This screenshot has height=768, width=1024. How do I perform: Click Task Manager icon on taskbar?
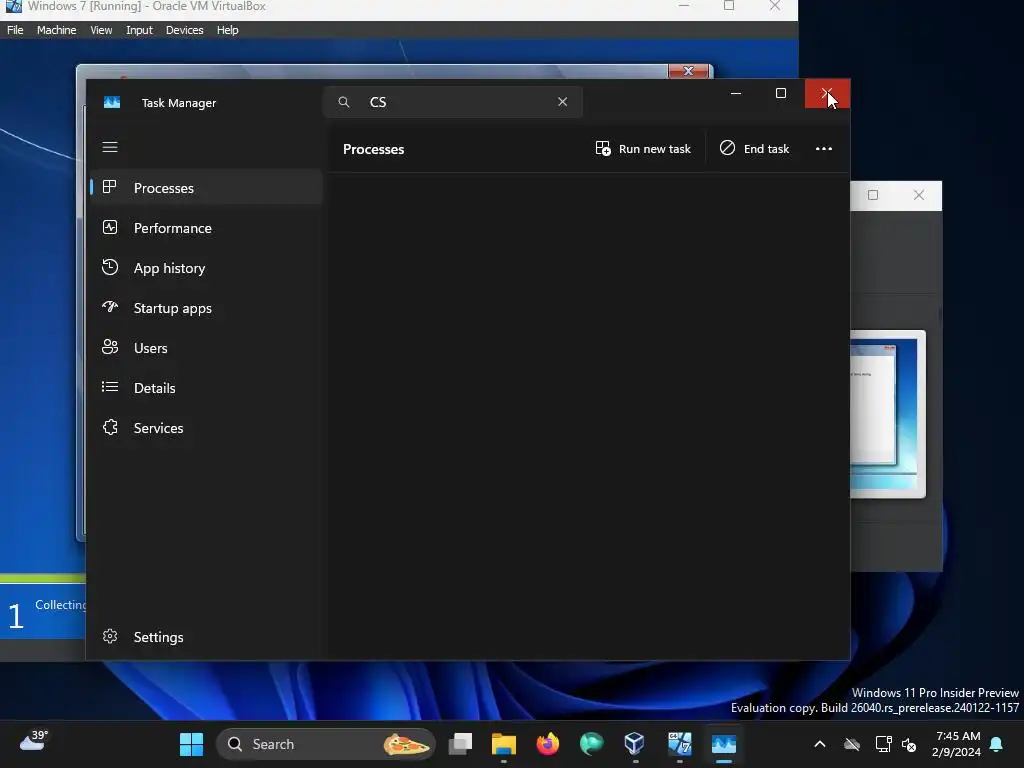(724, 744)
